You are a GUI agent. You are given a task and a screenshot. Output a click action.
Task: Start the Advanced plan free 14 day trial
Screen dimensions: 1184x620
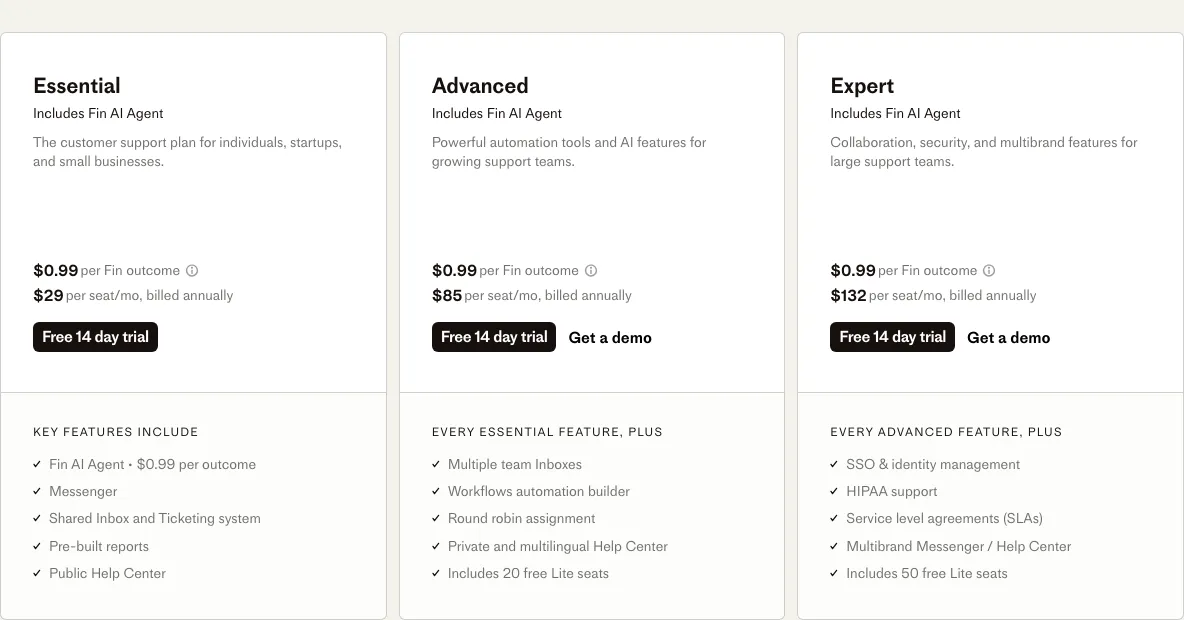493,337
